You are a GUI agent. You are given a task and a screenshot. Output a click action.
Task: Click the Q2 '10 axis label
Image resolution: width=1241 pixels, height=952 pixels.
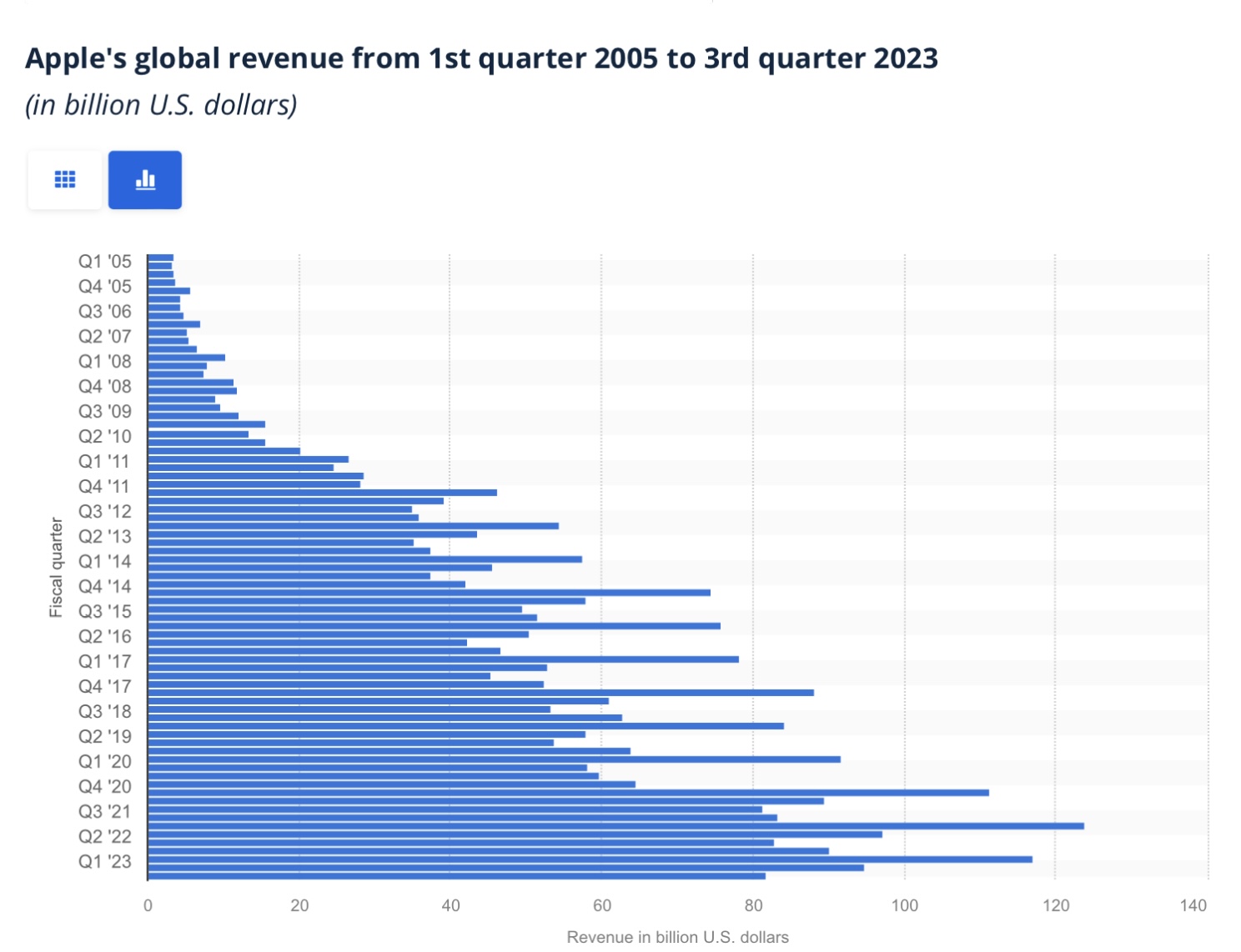105,436
